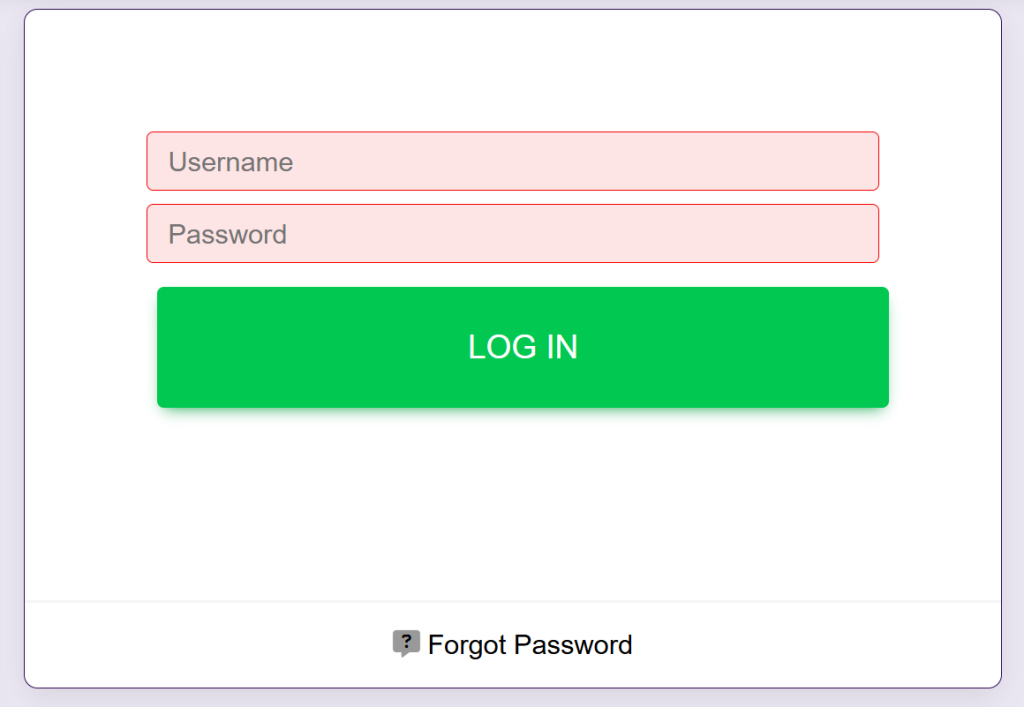This screenshot has width=1024, height=707.
Task: Select the help icon beside Forgot Password
Action: [405, 643]
